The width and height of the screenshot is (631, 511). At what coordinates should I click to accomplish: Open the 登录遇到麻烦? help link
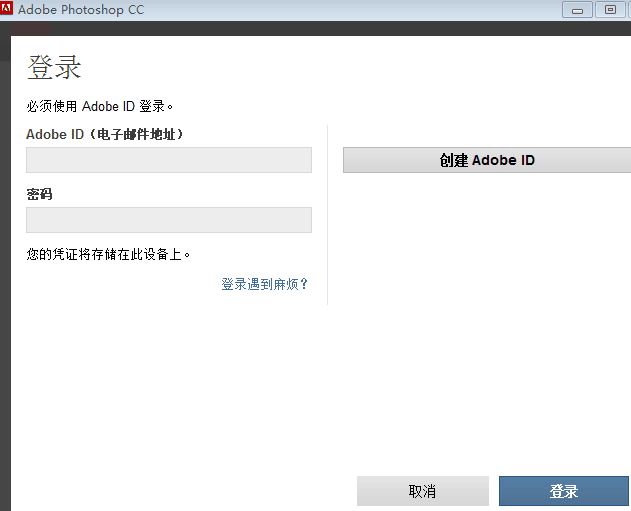[x=264, y=284]
